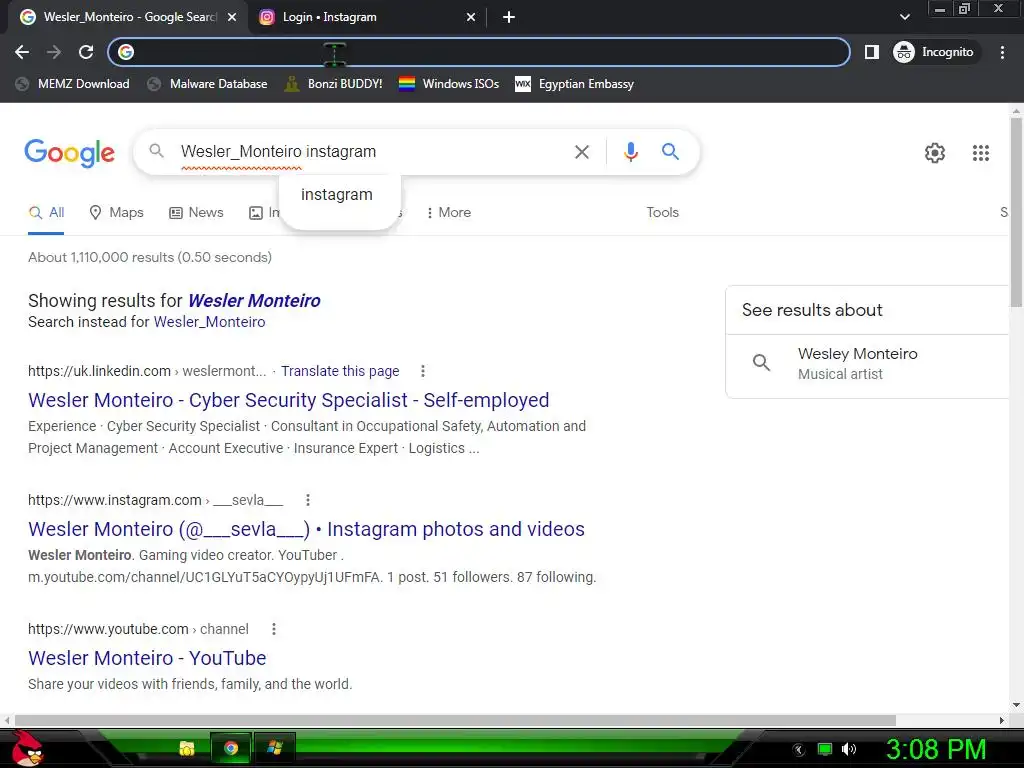Click the 3:08 PM clock
The width and height of the screenshot is (1024, 768).
click(x=936, y=750)
